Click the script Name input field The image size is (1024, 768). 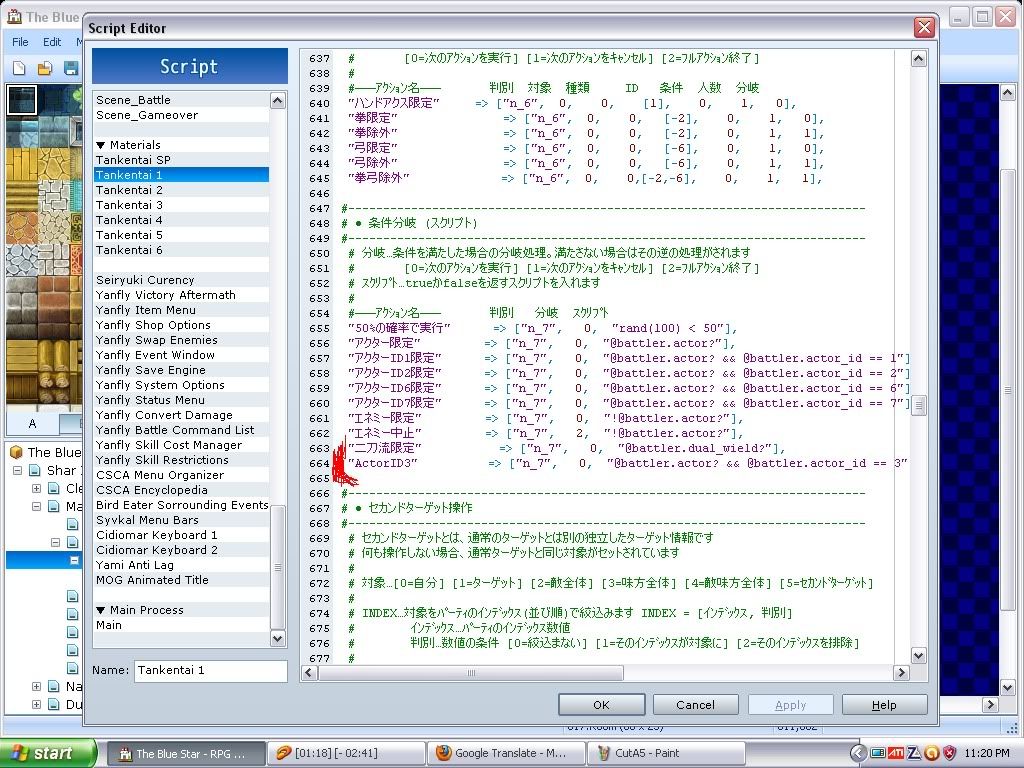coord(210,670)
